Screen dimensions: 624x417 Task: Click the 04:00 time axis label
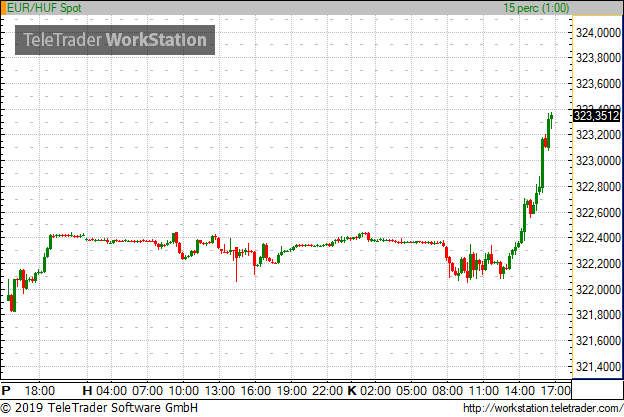tap(111, 390)
